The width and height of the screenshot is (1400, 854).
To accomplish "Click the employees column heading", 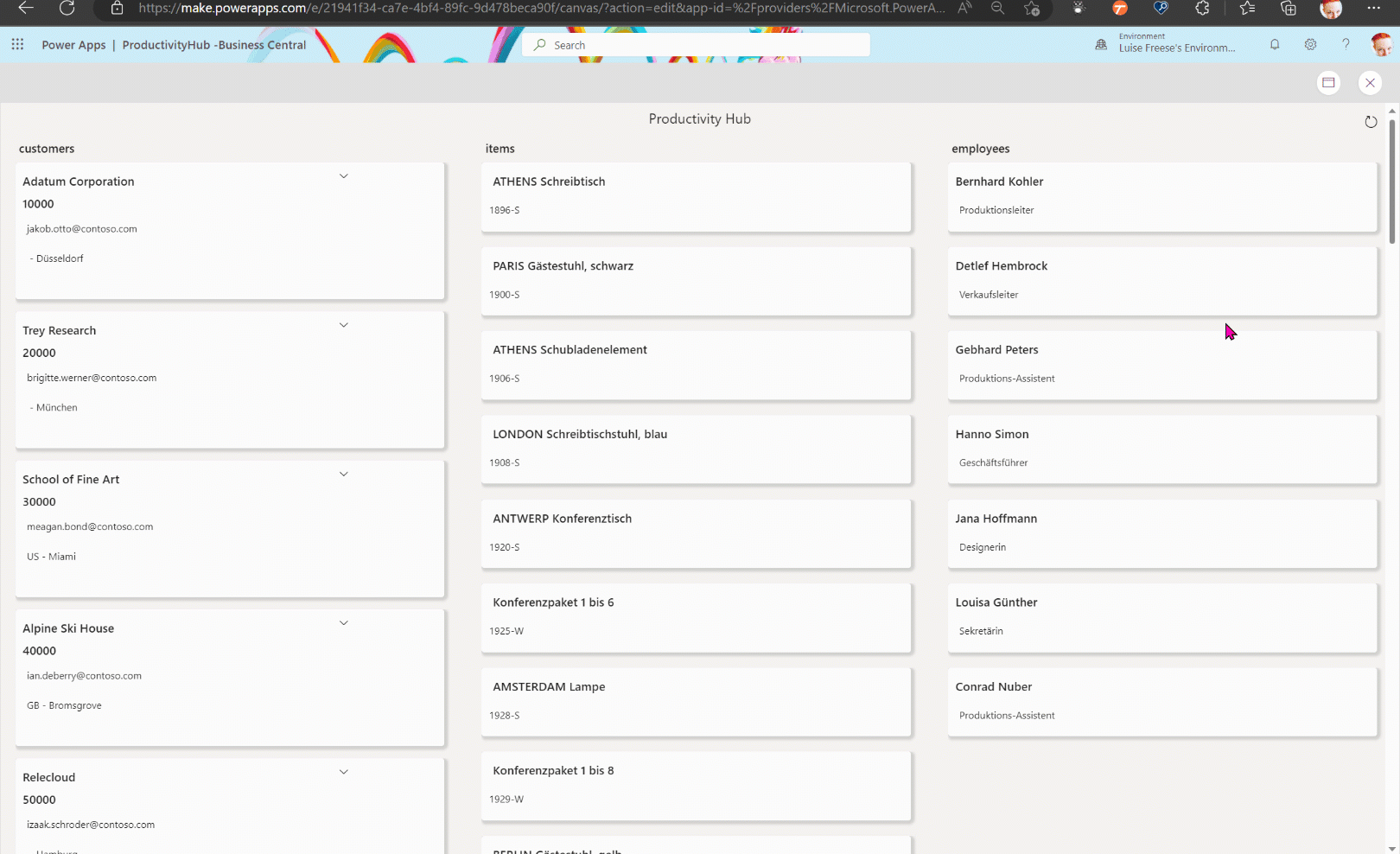I will [x=981, y=149].
